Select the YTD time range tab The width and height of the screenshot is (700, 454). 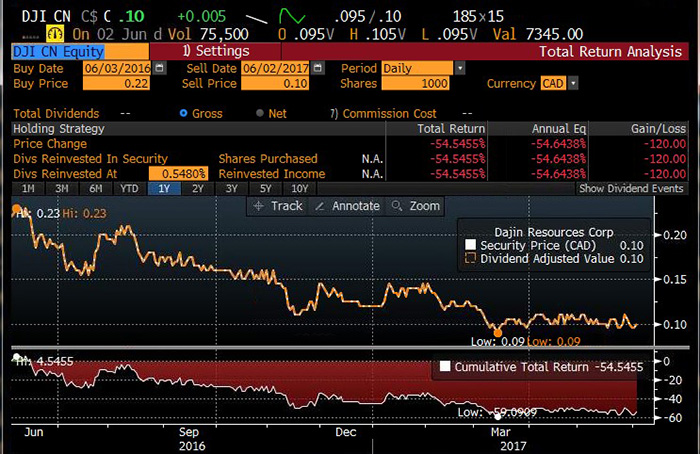pyautogui.click(x=129, y=188)
